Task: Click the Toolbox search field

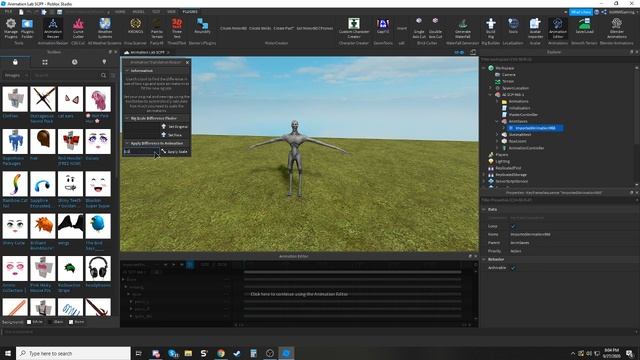Action: tap(65, 76)
